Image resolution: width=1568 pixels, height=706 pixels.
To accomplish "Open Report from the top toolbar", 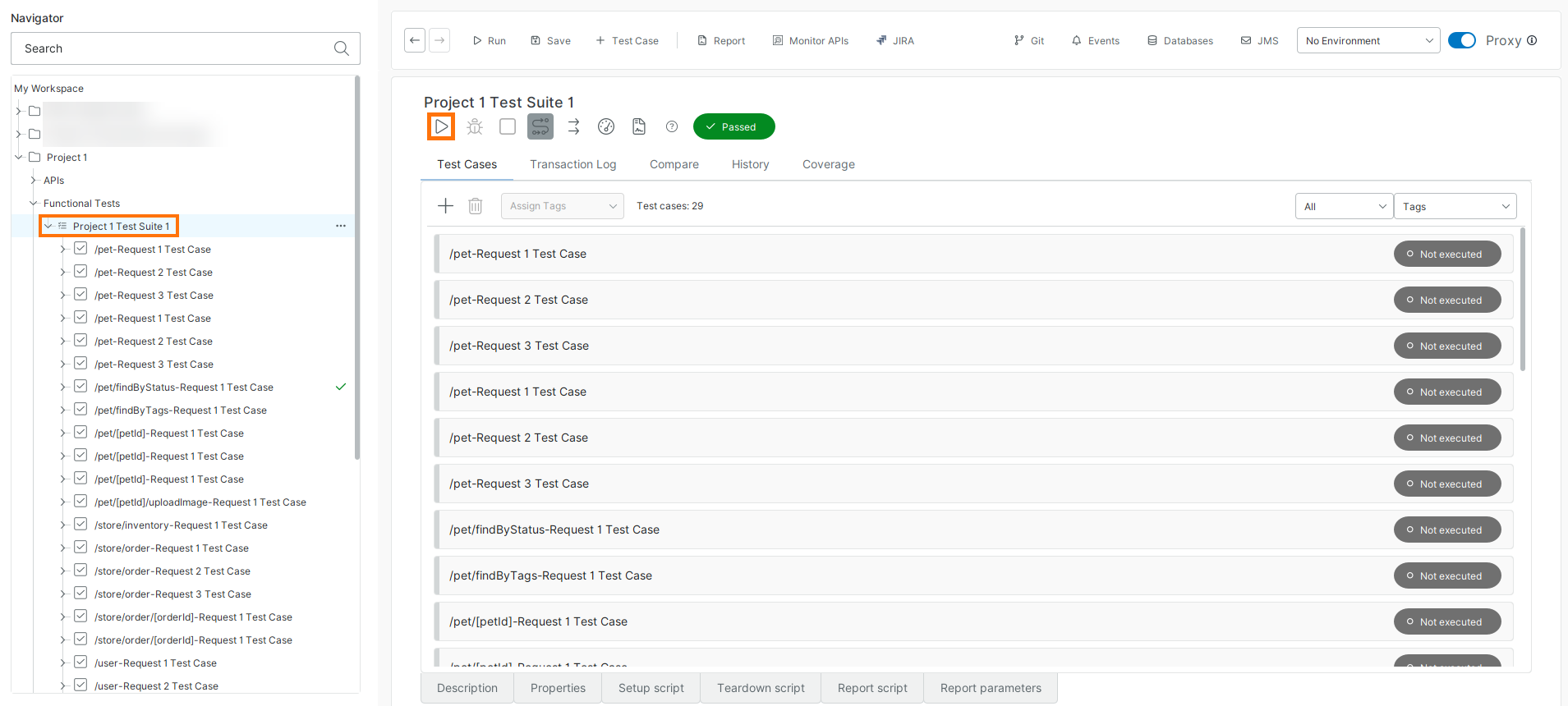I will coord(721,40).
